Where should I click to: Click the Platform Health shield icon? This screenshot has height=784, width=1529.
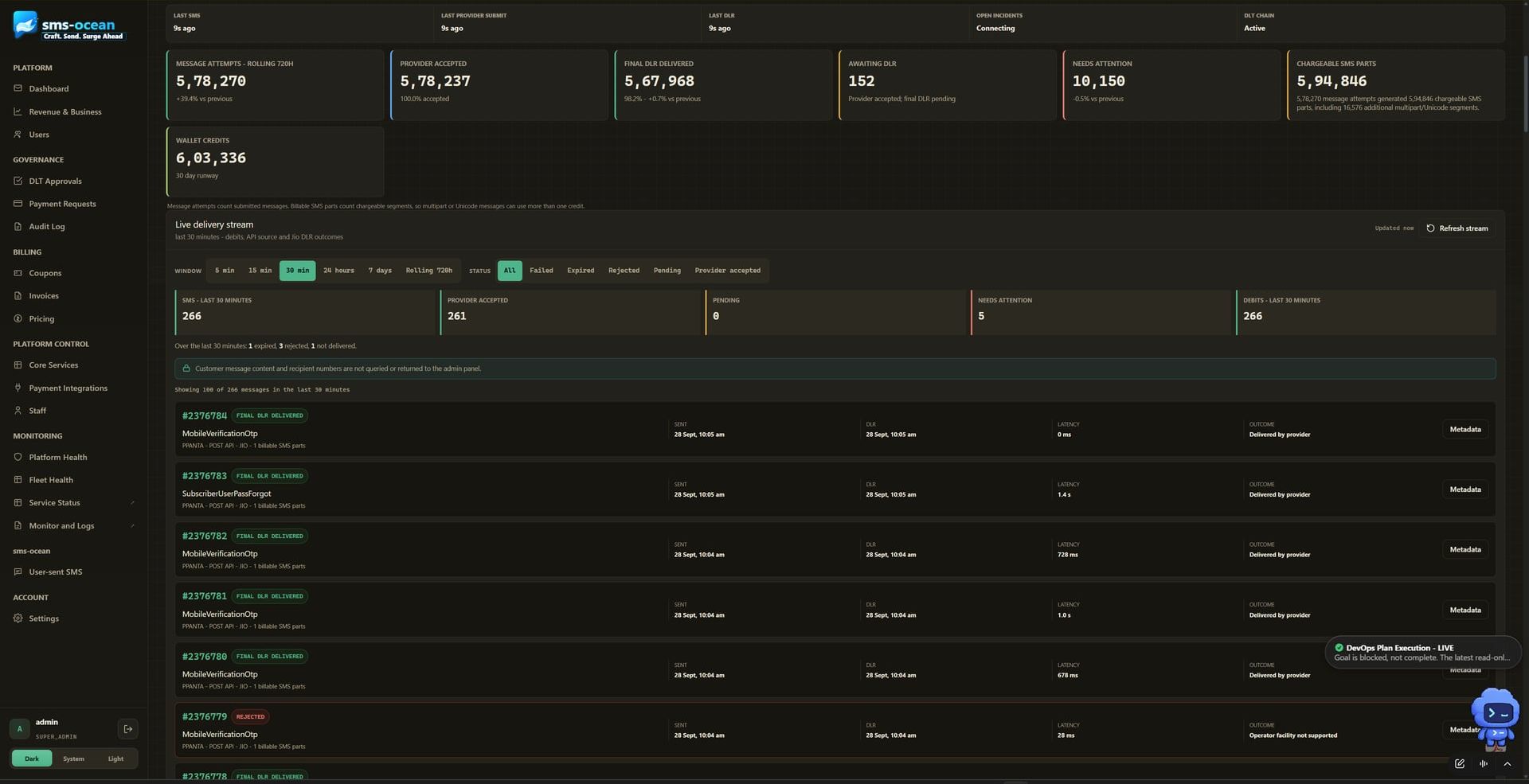pyautogui.click(x=18, y=457)
